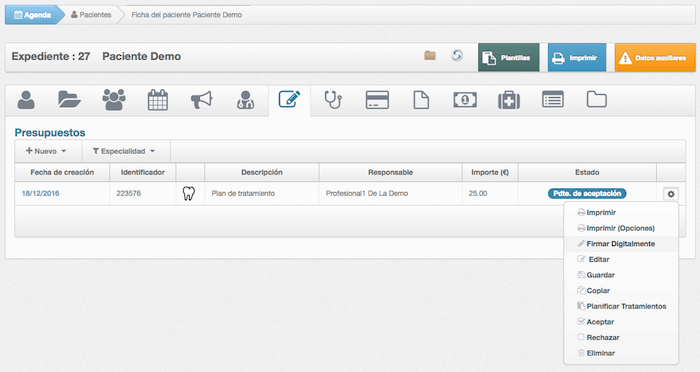The width and height of the screenshot is (700, 372).
Task: Click the Expediente : 27 header text
Action: (51, 56)
